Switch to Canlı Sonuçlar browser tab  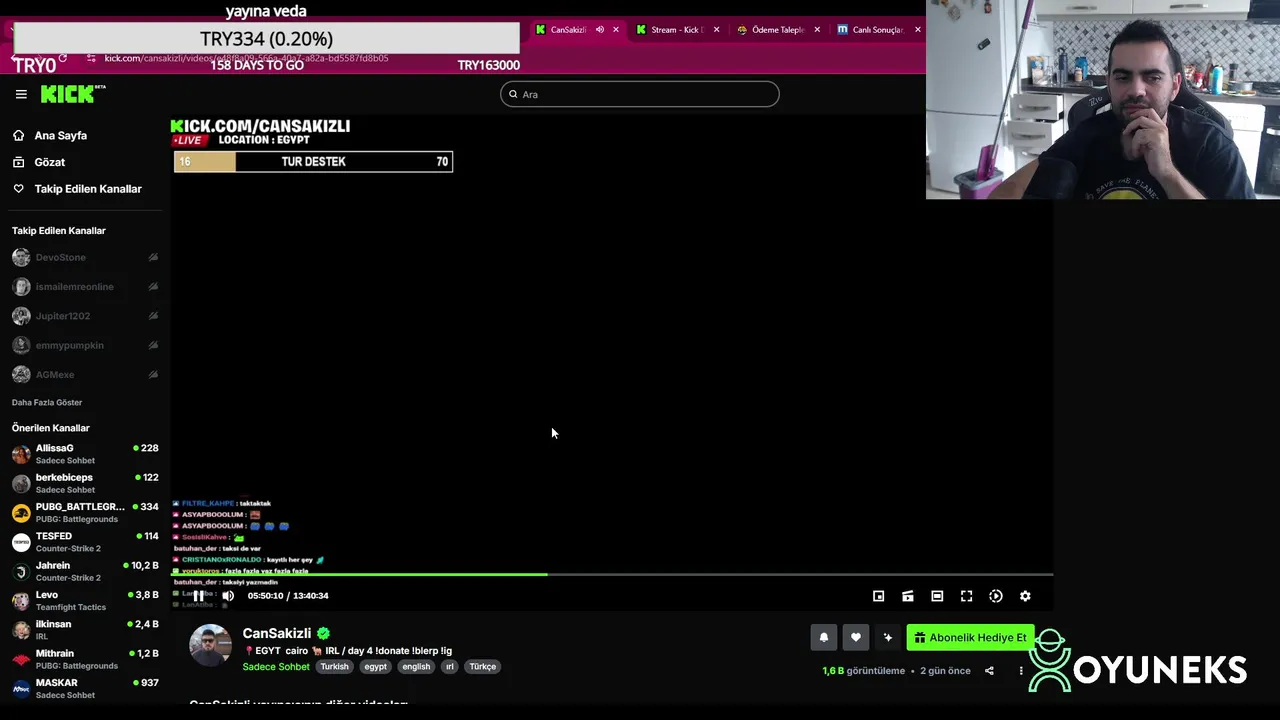878,30
